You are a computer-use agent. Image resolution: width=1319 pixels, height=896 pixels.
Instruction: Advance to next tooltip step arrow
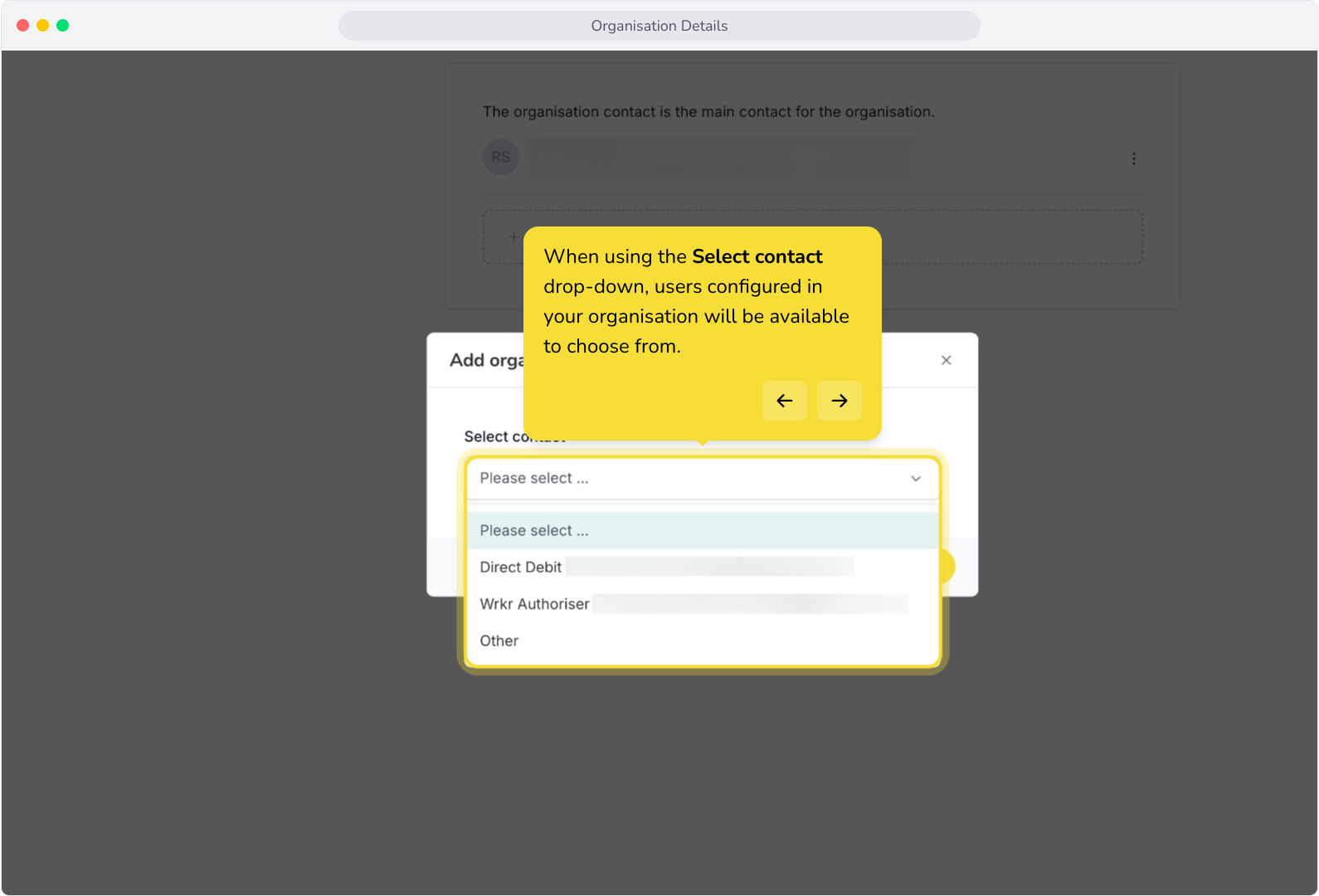click(x=839, y=401)
